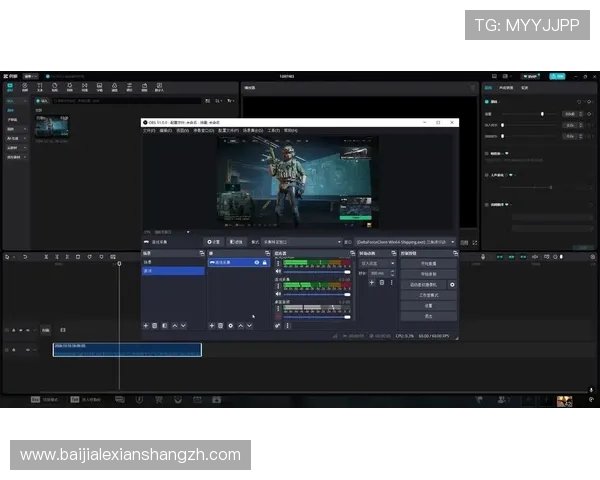The width and height of the screenshot is (600, 480).
Task: Click the eye icon on the OBS source row
Action: click(x=257, y=262)
